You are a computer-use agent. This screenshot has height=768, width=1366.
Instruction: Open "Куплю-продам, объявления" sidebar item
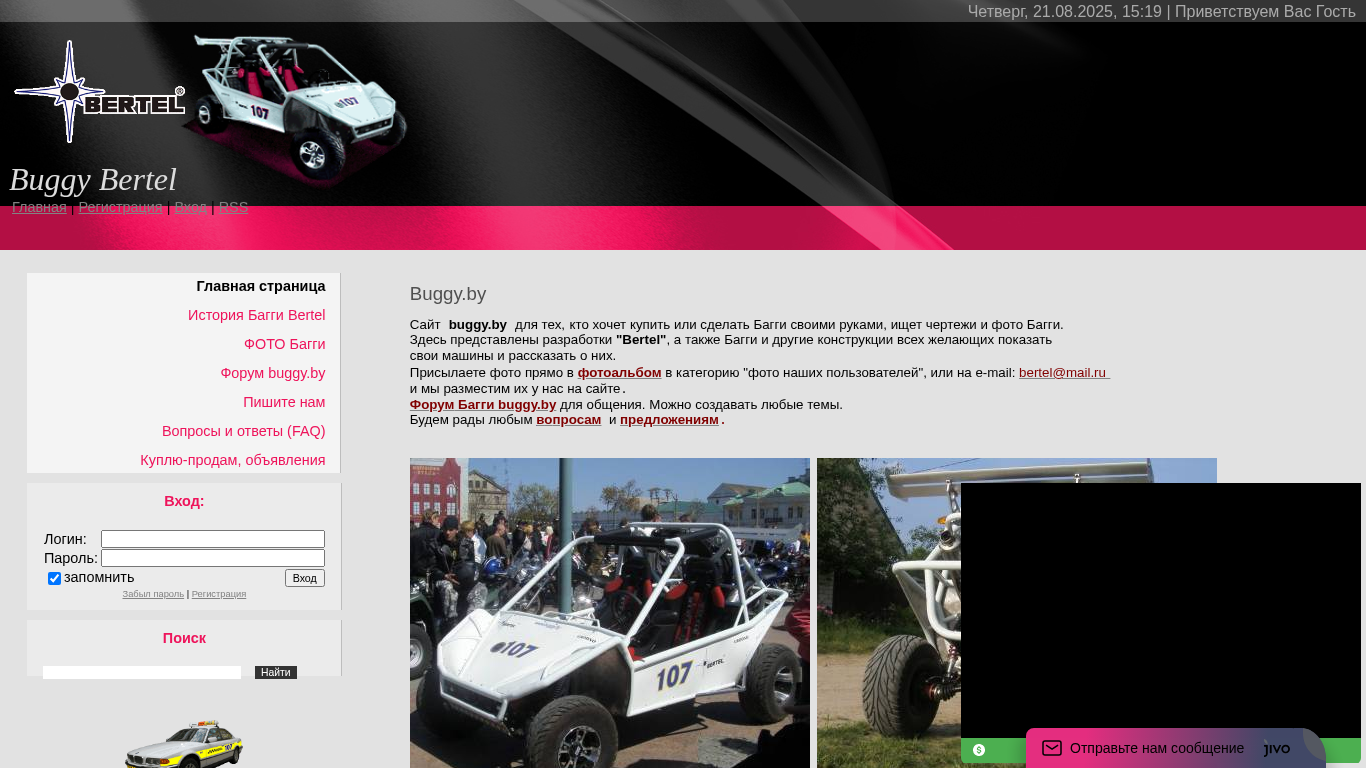233,460
